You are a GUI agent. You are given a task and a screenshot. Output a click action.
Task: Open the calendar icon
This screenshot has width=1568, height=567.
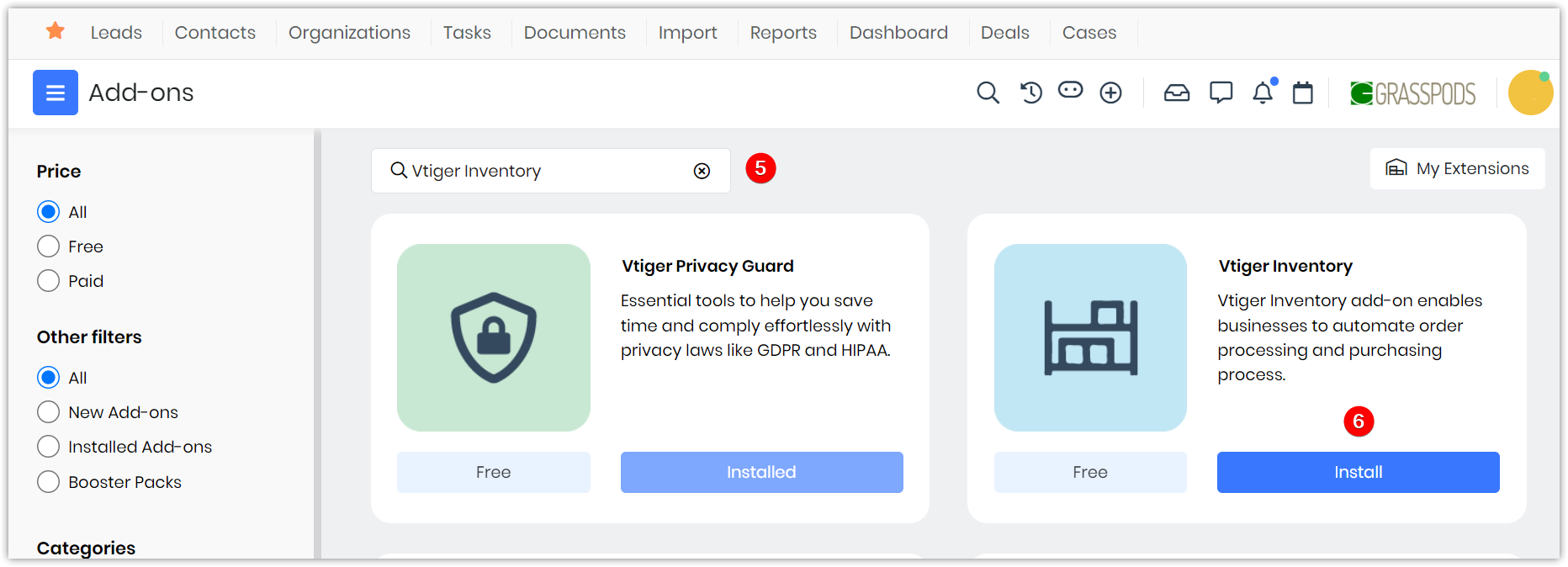(x=1303, y=93)
